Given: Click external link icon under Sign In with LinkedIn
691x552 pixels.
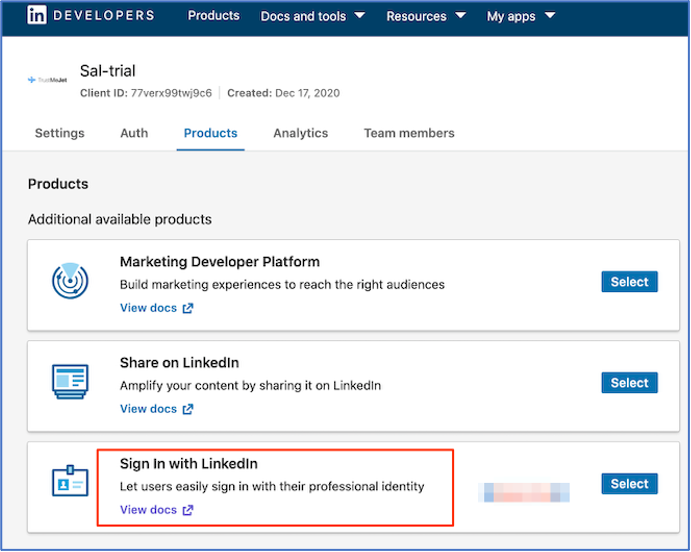Looking at the screenshot, I should pyautogui.click(x=188, y=510).
